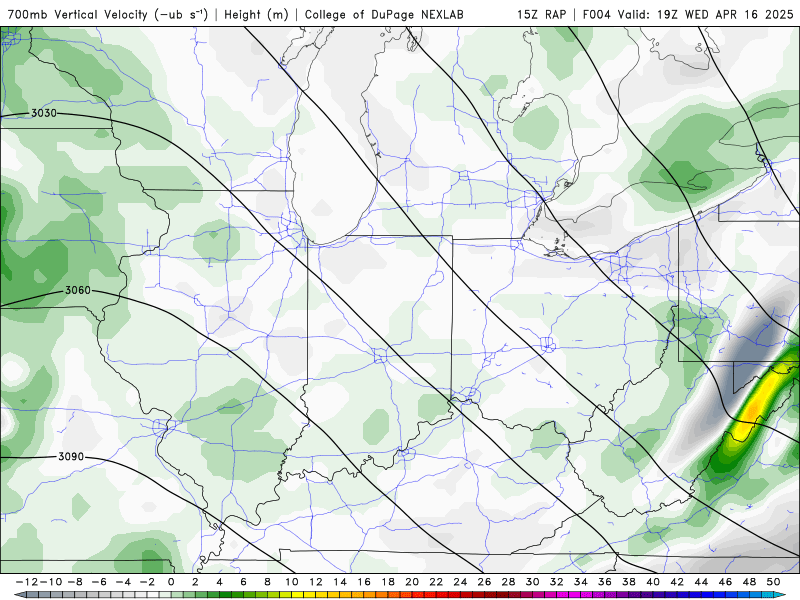Screen dimensions: 800x600
Task: Click the -4 value on the color scale
Action: [123, 582]
